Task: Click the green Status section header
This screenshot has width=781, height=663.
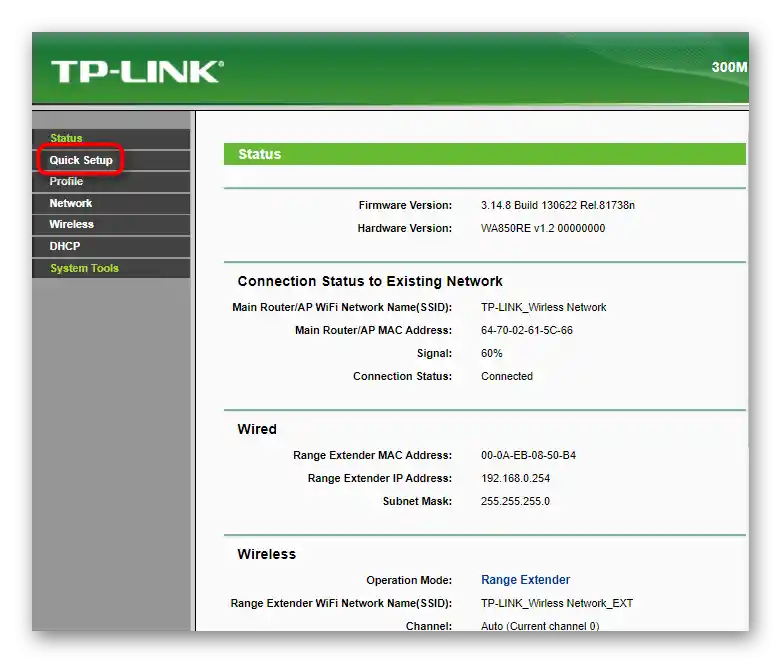Action: click(x=485, y=154)
